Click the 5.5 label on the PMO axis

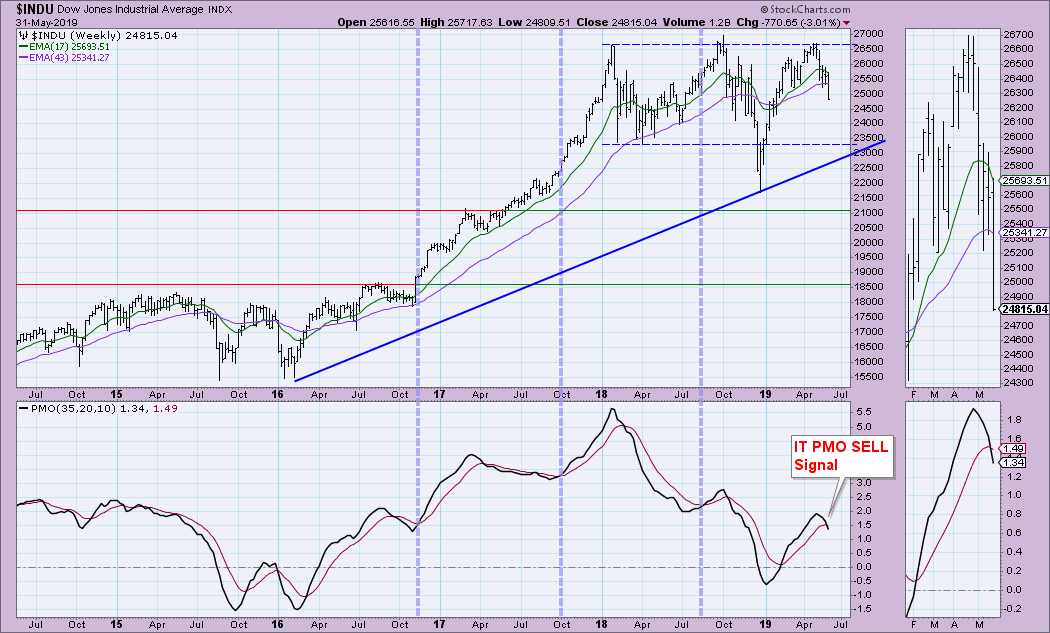click(863, 412)
